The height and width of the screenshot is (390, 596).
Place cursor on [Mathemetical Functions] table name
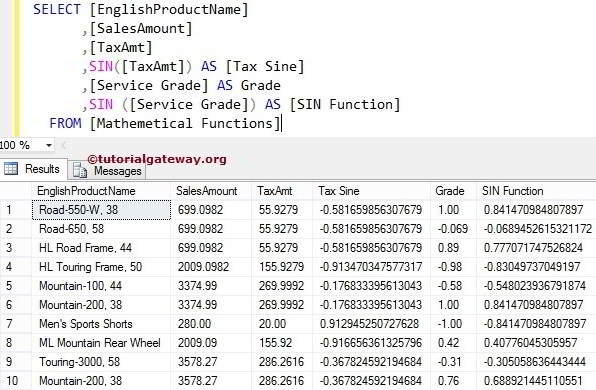point(185,124)
